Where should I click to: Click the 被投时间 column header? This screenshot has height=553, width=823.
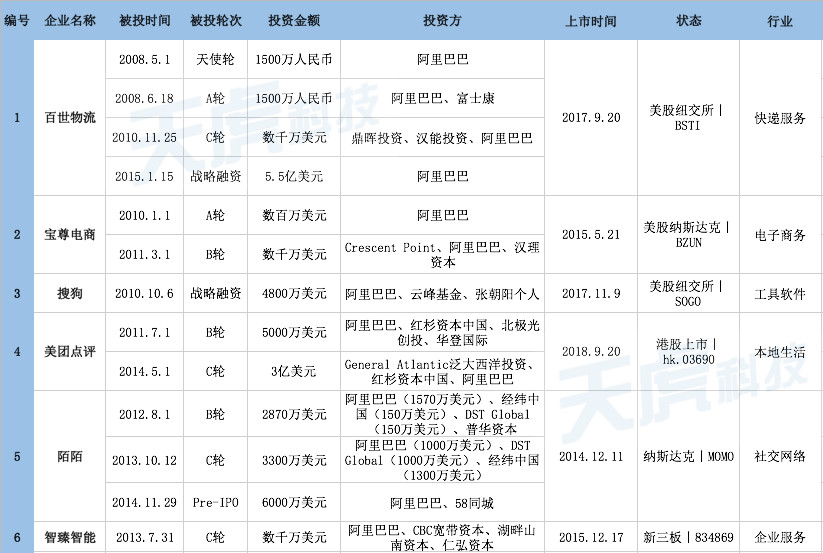click(144, 20)
